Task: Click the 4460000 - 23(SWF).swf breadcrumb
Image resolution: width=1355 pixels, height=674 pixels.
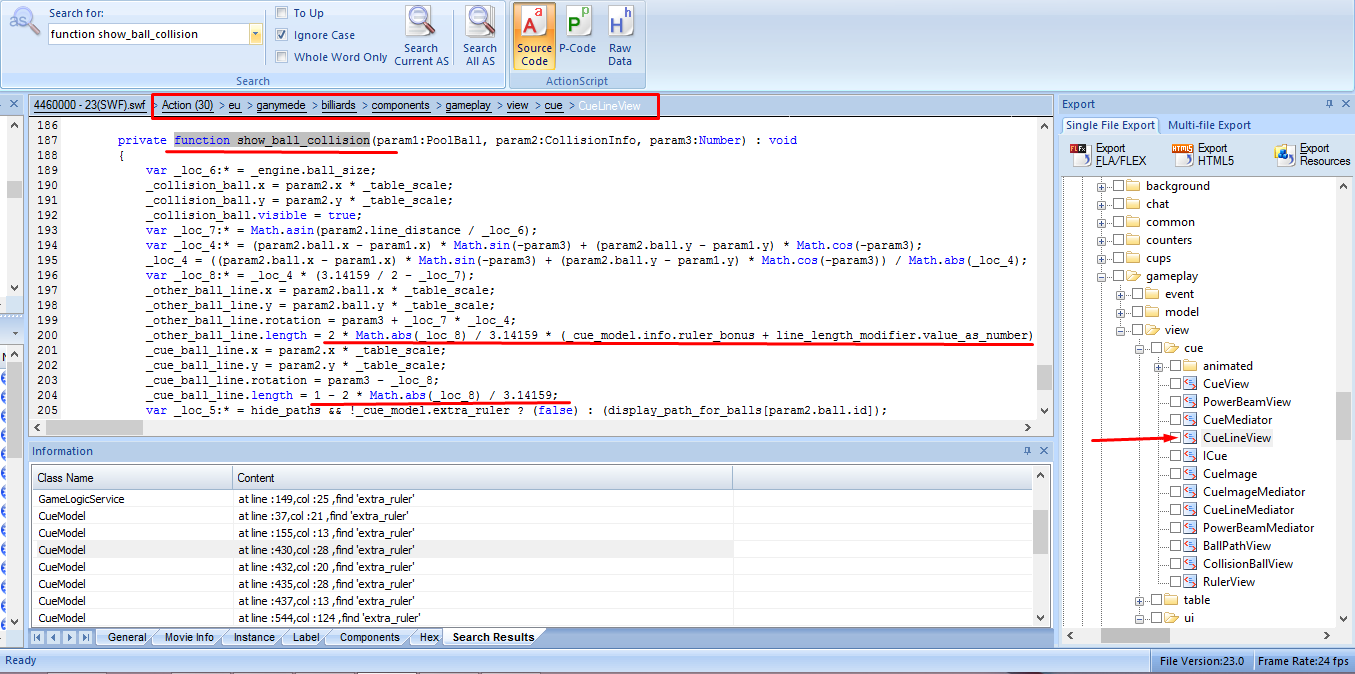Action: coord(89,105)
